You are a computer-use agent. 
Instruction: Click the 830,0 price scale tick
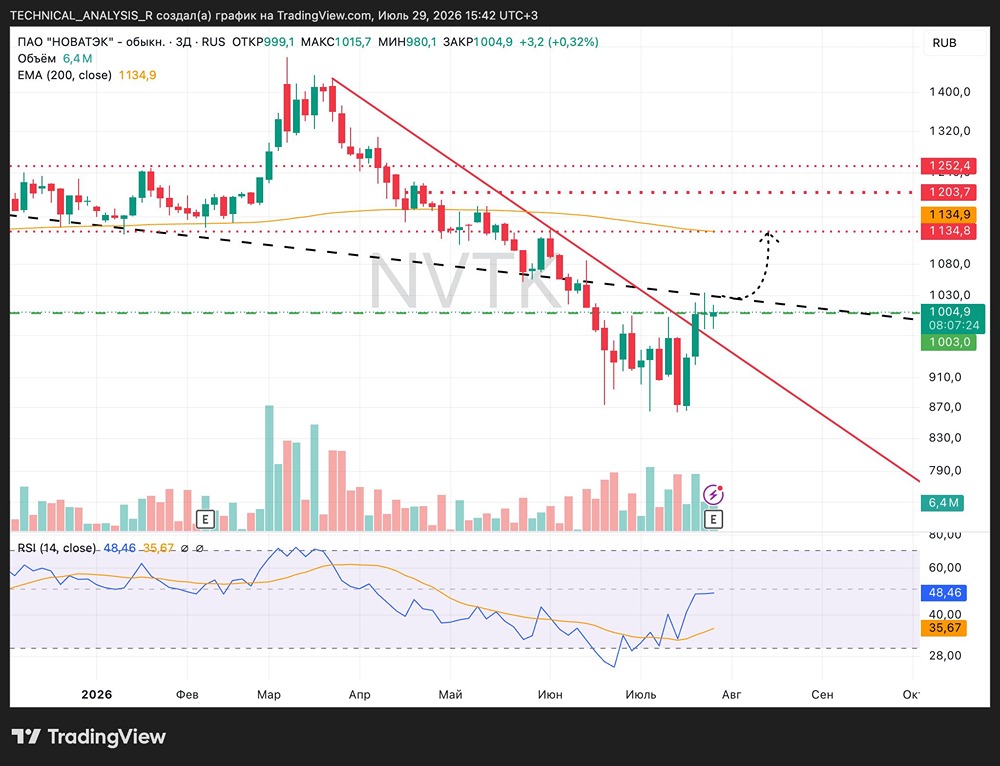[945, 438]
